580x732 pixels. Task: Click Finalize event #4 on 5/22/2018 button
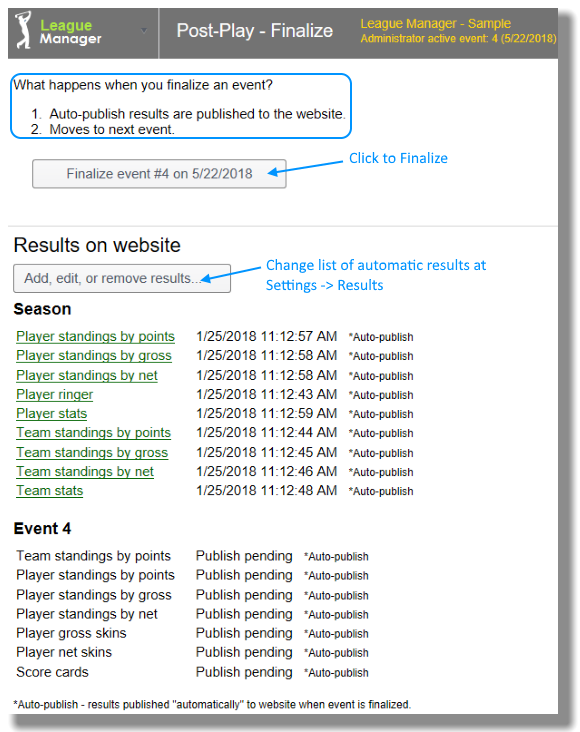[x=159, y=174]
